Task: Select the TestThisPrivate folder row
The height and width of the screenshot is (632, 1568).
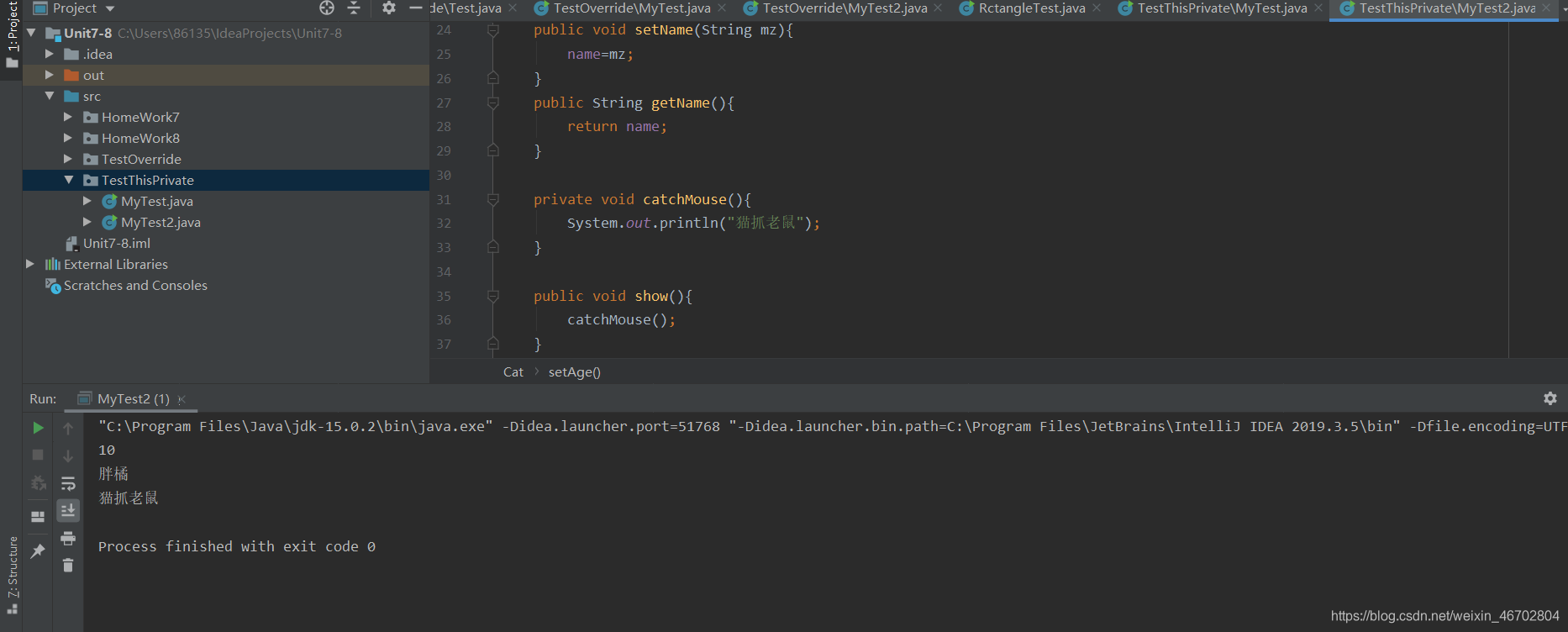Action: tap(226, 180)
